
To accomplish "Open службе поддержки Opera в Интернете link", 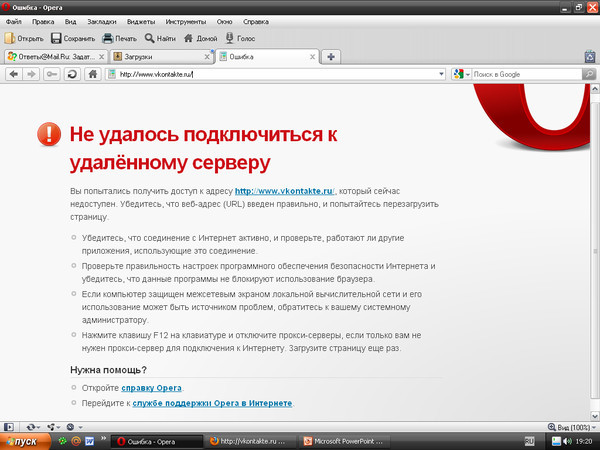I will point(212,403).
